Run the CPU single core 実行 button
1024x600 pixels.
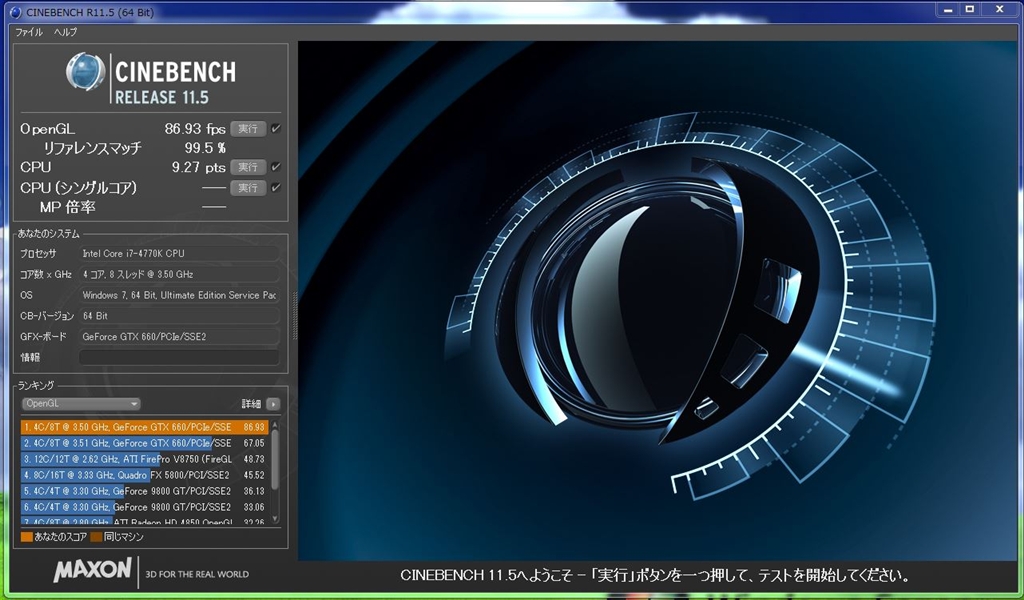point(248,188)
